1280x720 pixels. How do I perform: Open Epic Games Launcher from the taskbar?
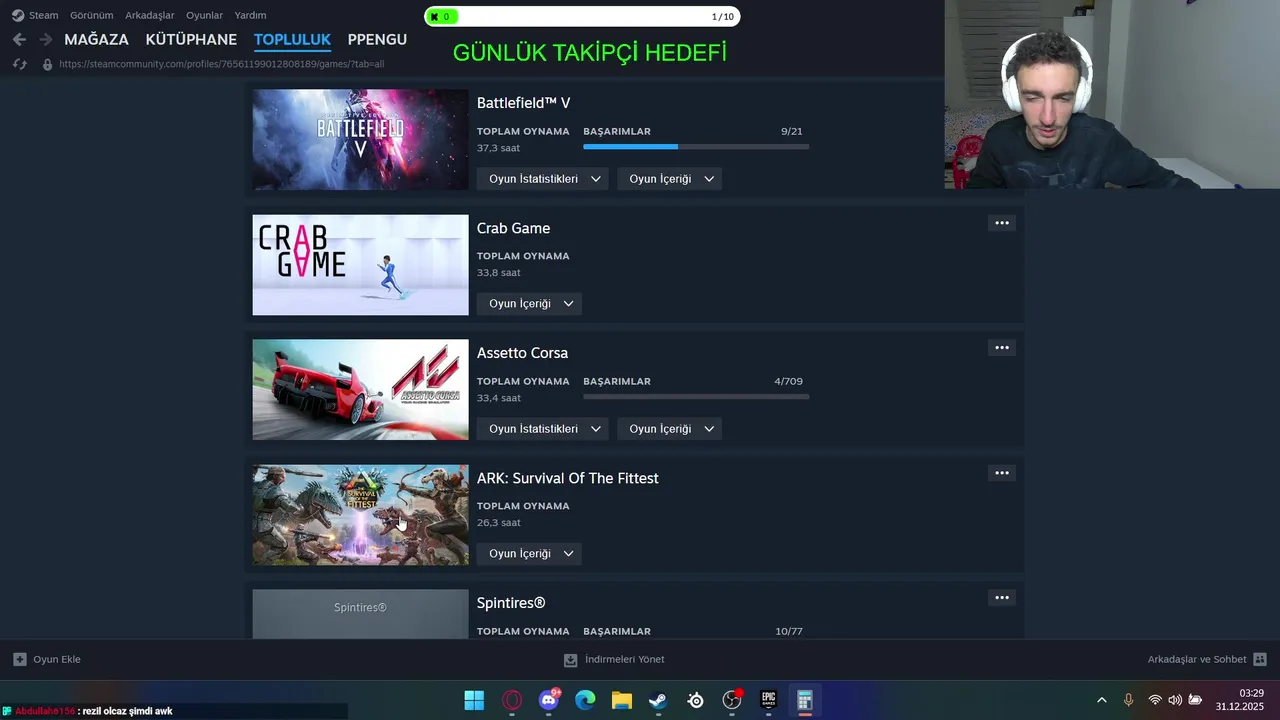click(x=768, y=700)
